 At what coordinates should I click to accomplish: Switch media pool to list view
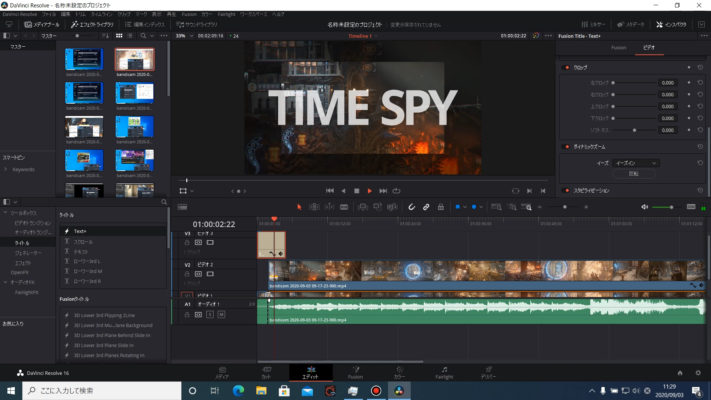point(130,36)
